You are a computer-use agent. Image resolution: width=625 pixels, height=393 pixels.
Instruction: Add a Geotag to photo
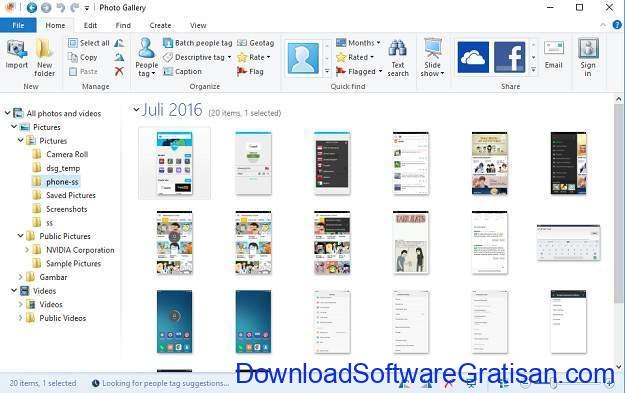click(256, 43)
